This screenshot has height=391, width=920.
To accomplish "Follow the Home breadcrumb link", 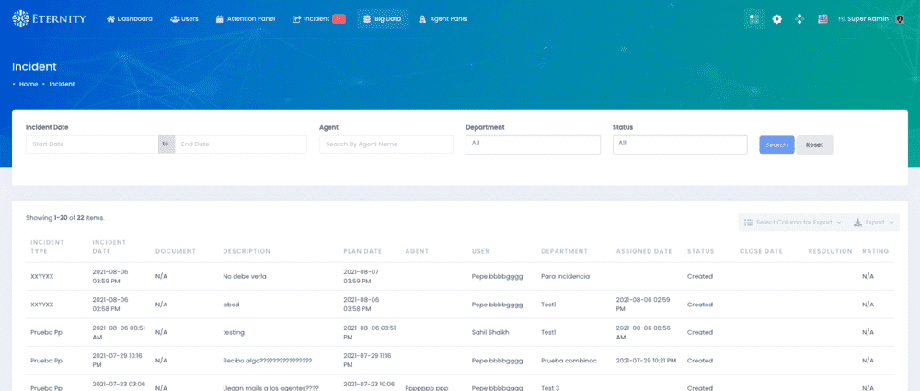I will pos(28,85).
